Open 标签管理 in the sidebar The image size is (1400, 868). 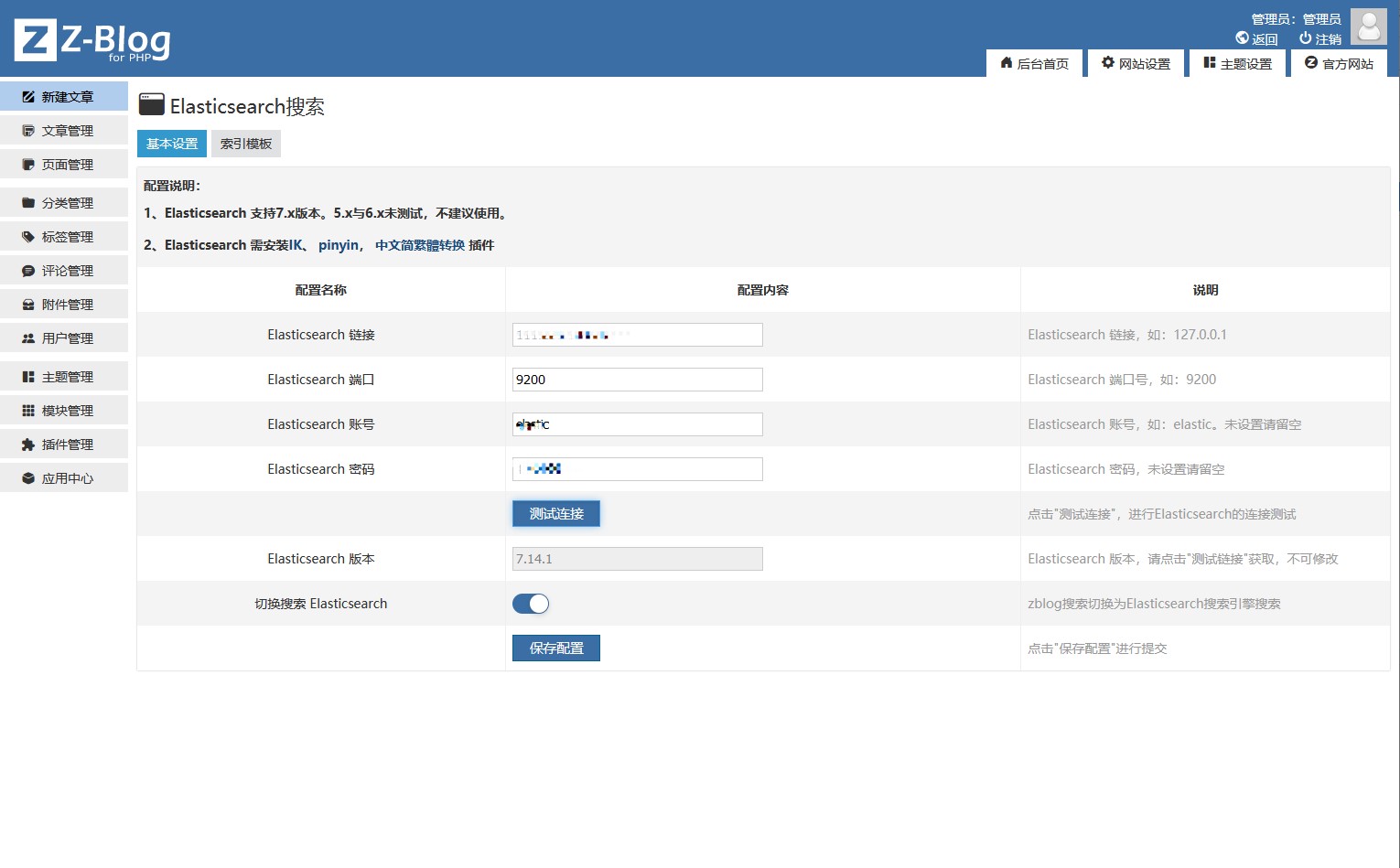[64, 237]
